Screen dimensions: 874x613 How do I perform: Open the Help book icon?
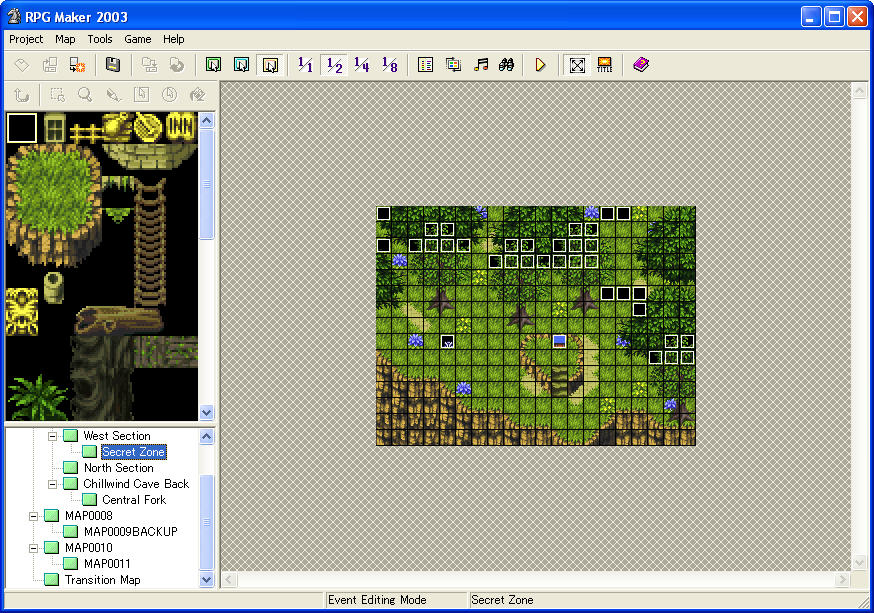coord(641,65)
